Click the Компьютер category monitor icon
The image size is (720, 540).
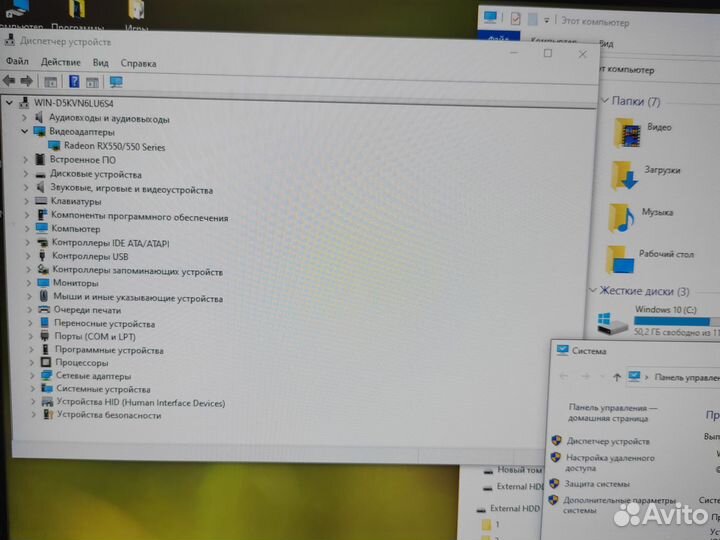click(x=42, y=228)
